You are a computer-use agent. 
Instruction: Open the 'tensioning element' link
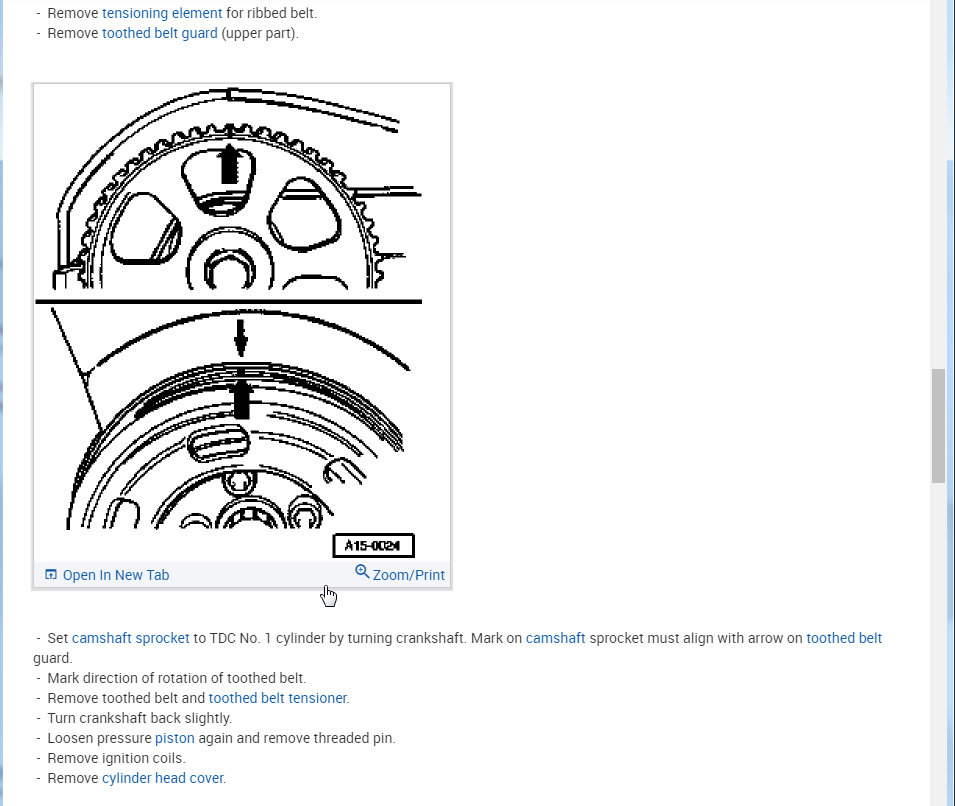[x=162, y=13]
